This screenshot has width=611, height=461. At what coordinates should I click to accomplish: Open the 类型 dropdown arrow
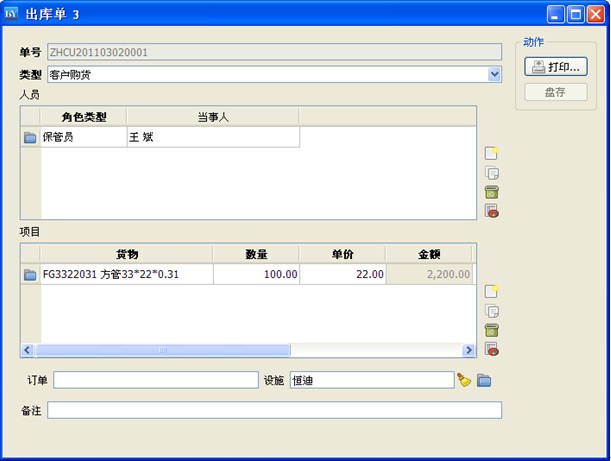click(x=494, y=74)
